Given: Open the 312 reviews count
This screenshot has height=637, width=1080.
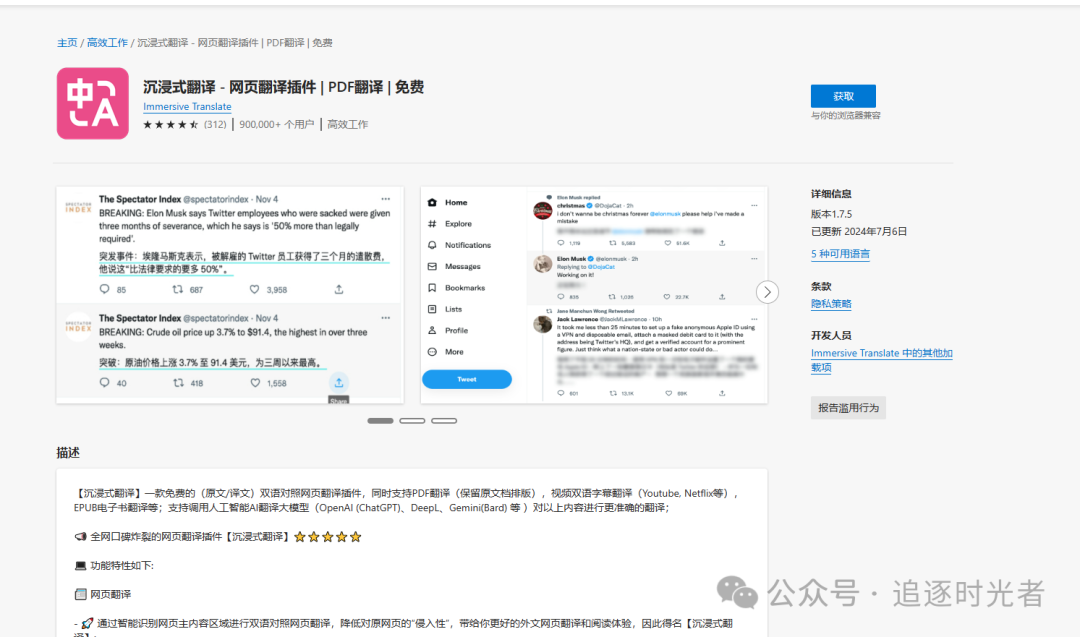Looking at the screenshot, I should 215,125.
